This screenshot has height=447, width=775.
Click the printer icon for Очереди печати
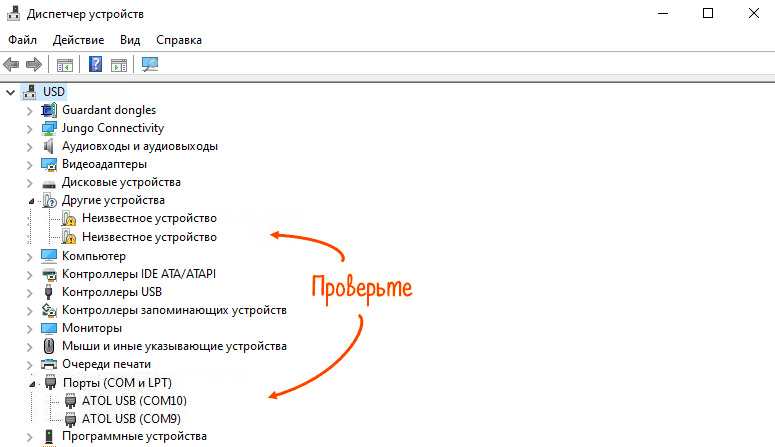tap(49, 364)
